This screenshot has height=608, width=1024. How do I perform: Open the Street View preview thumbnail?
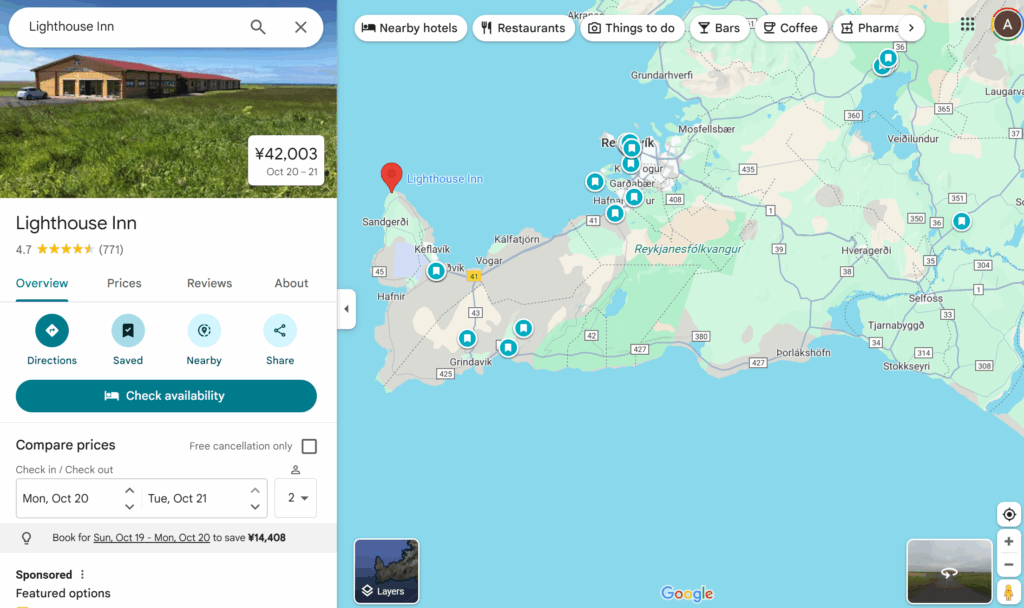click(949, 571)
